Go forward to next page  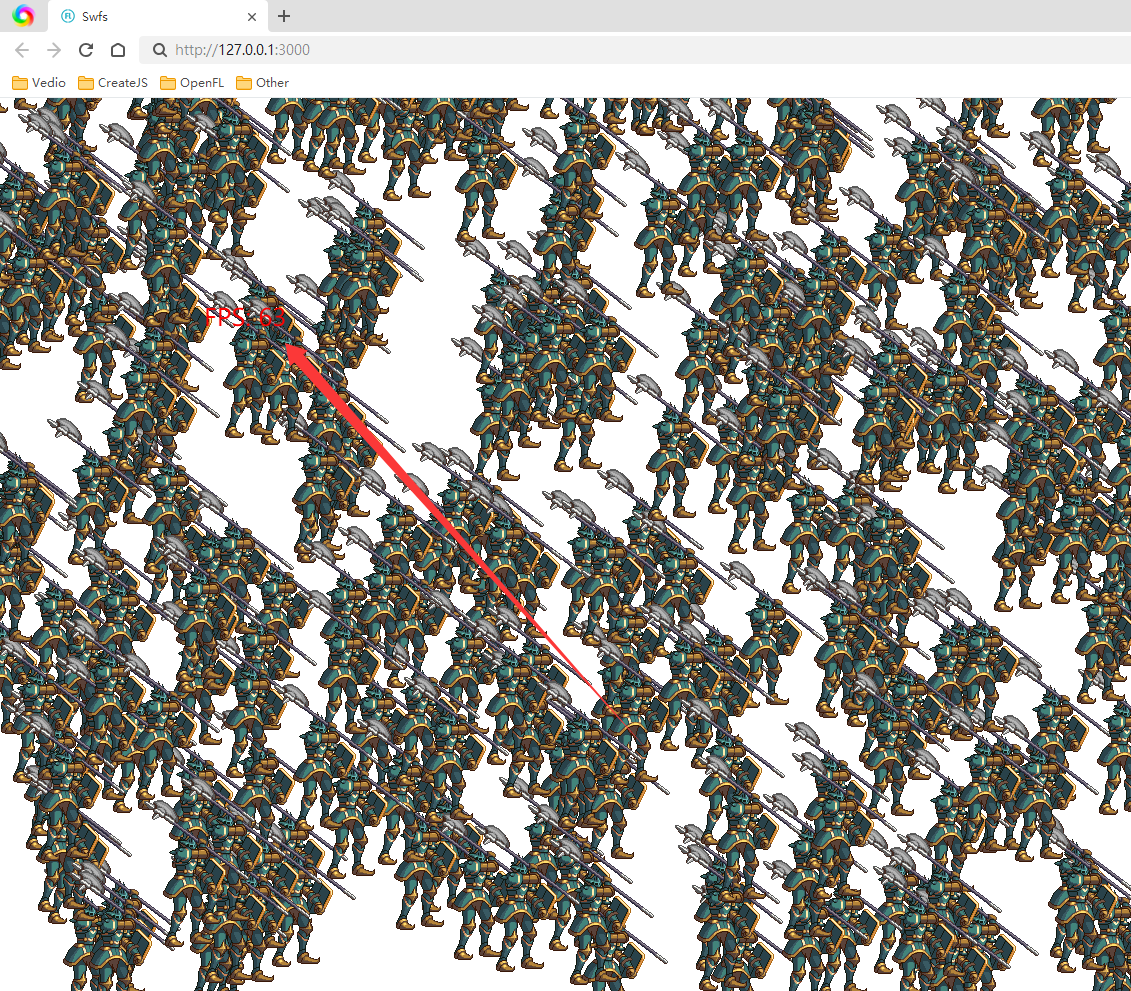coord(54,50)
